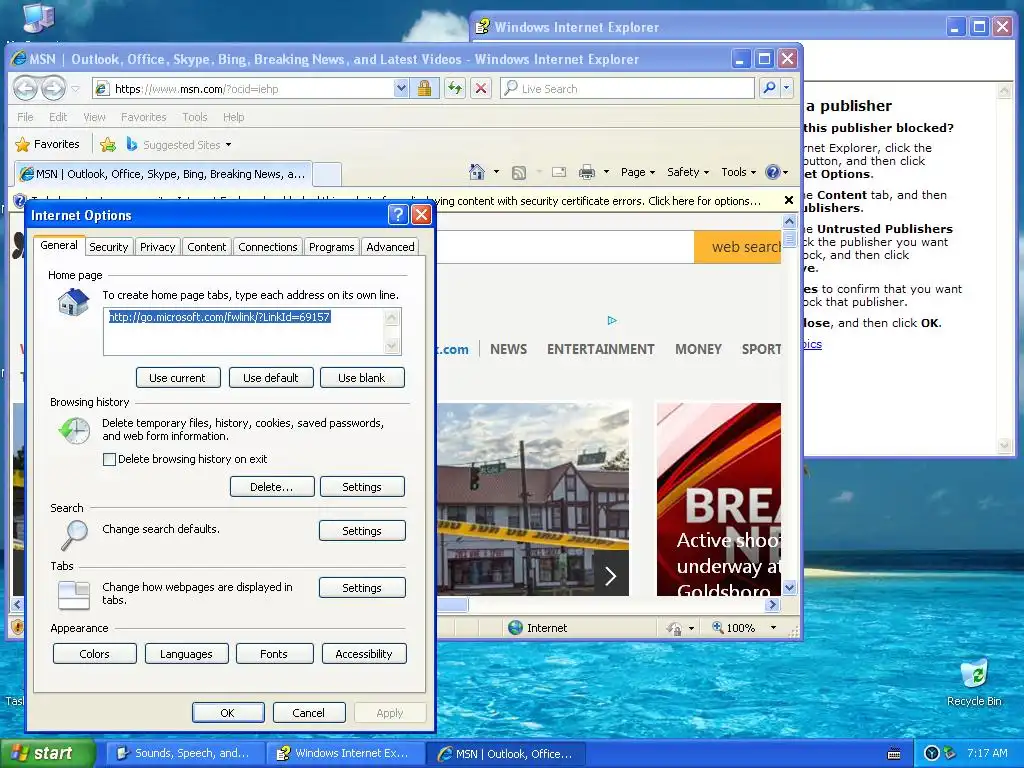1024x768 pixels.
Task: Click the Use current button
Action: coord(178,377)
